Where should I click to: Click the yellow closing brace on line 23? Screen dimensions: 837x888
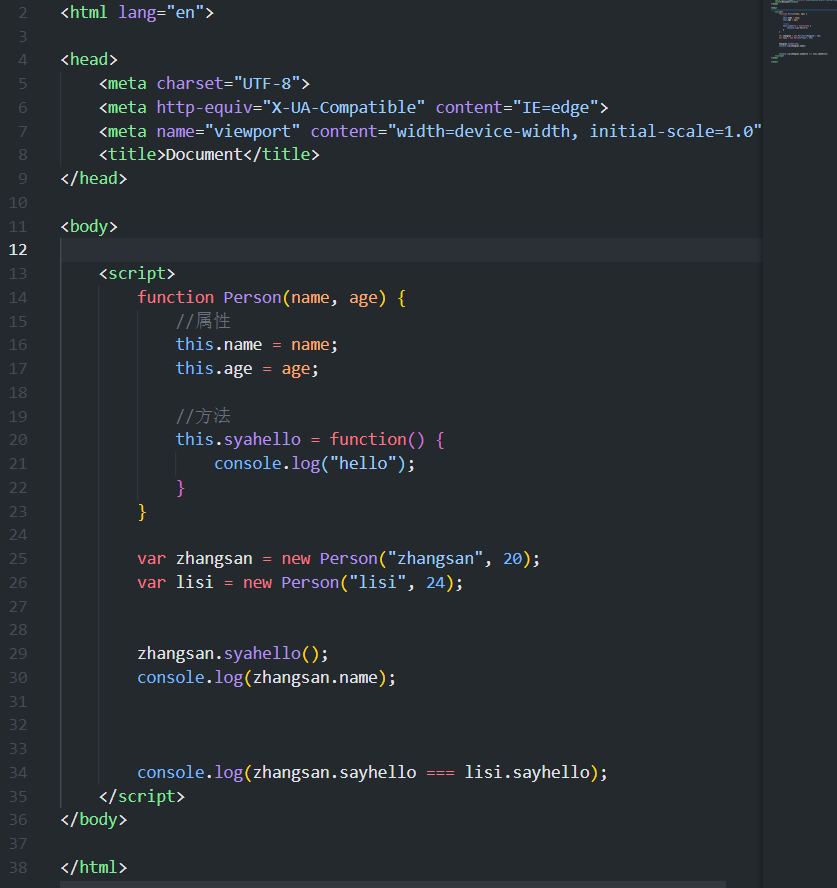(x=142, y=511)
